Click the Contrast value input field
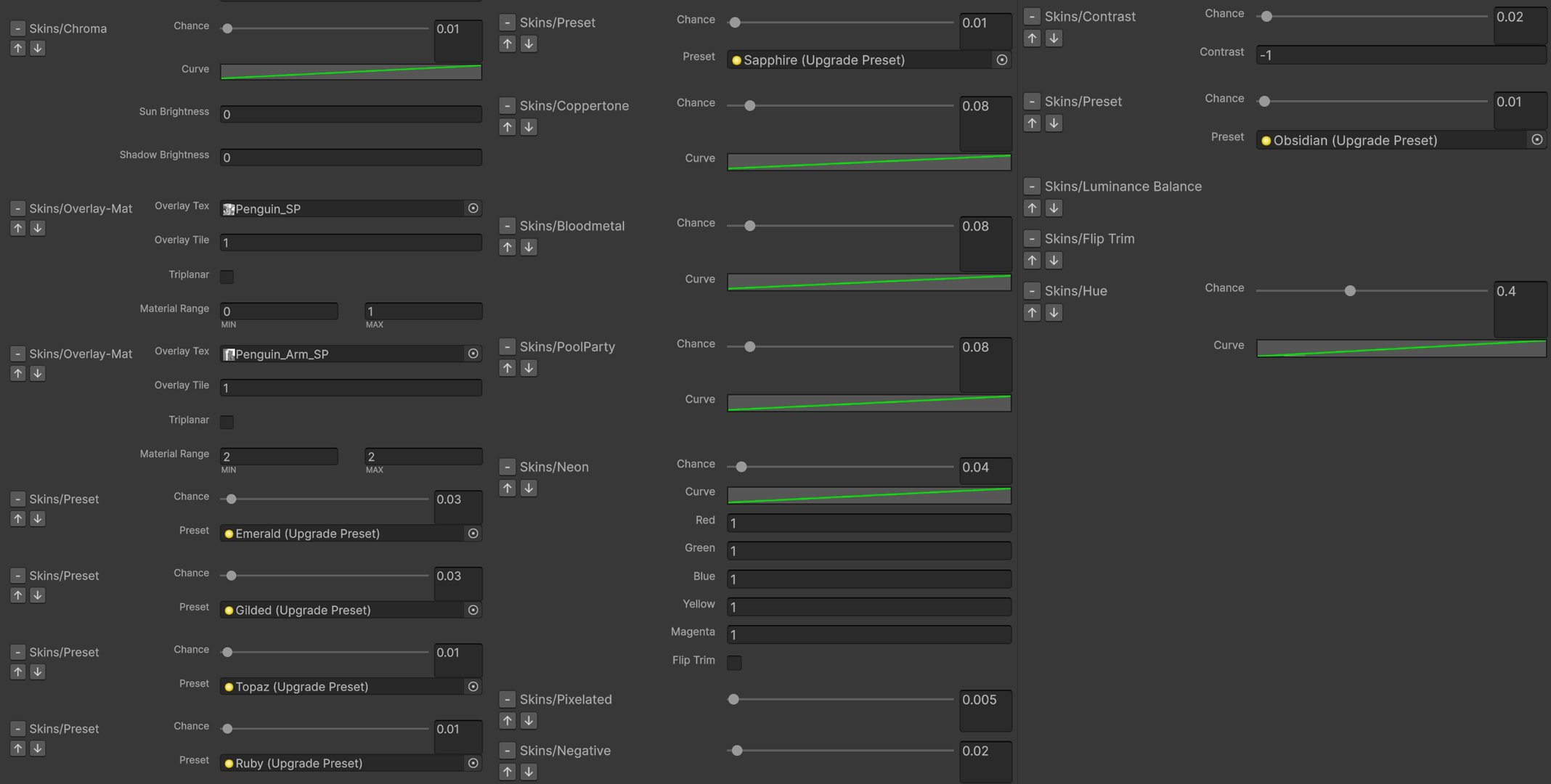1551x784 pixels. point(1401,55)
